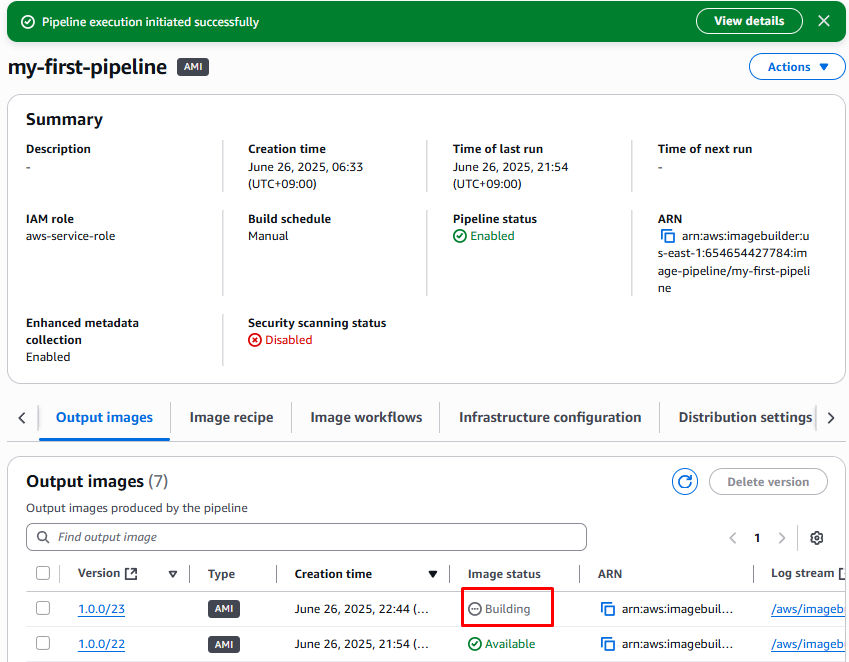
Task: Click the refresh output images icon
Action: [x=685, y=482]
